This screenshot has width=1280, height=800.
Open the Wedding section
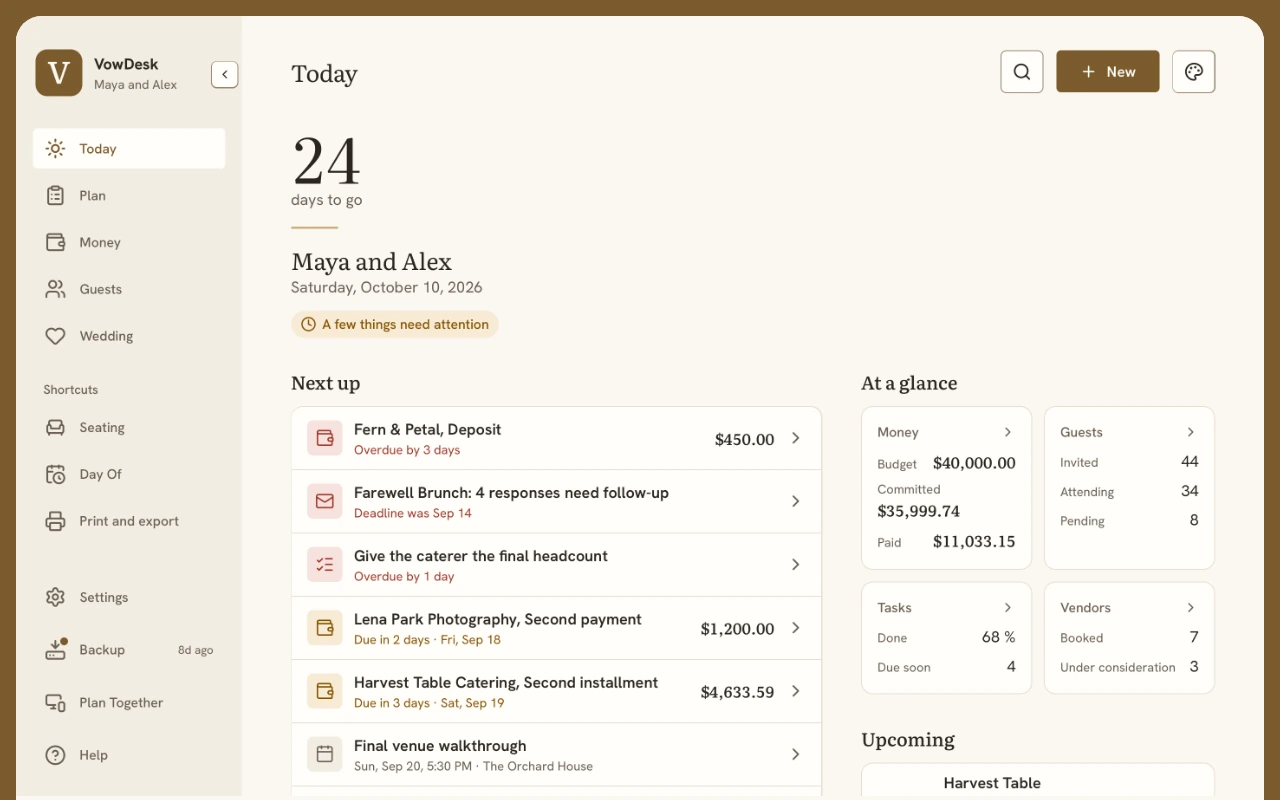point(129,336)
